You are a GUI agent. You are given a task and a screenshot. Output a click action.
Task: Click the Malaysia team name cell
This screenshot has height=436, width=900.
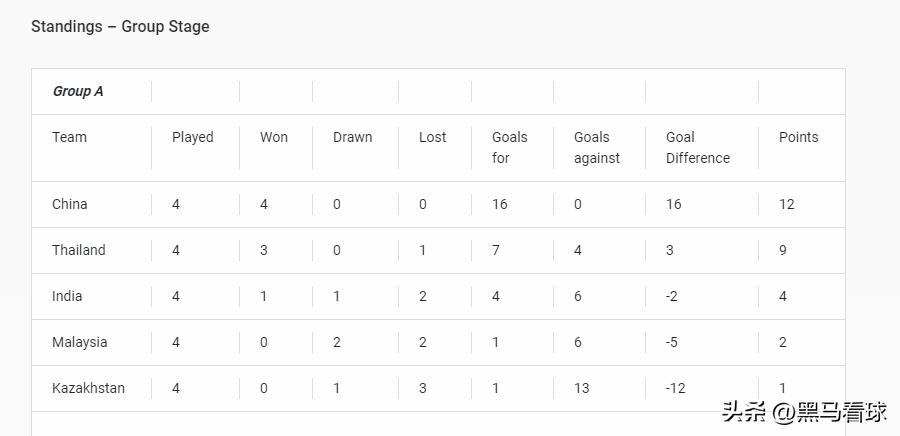79,342
